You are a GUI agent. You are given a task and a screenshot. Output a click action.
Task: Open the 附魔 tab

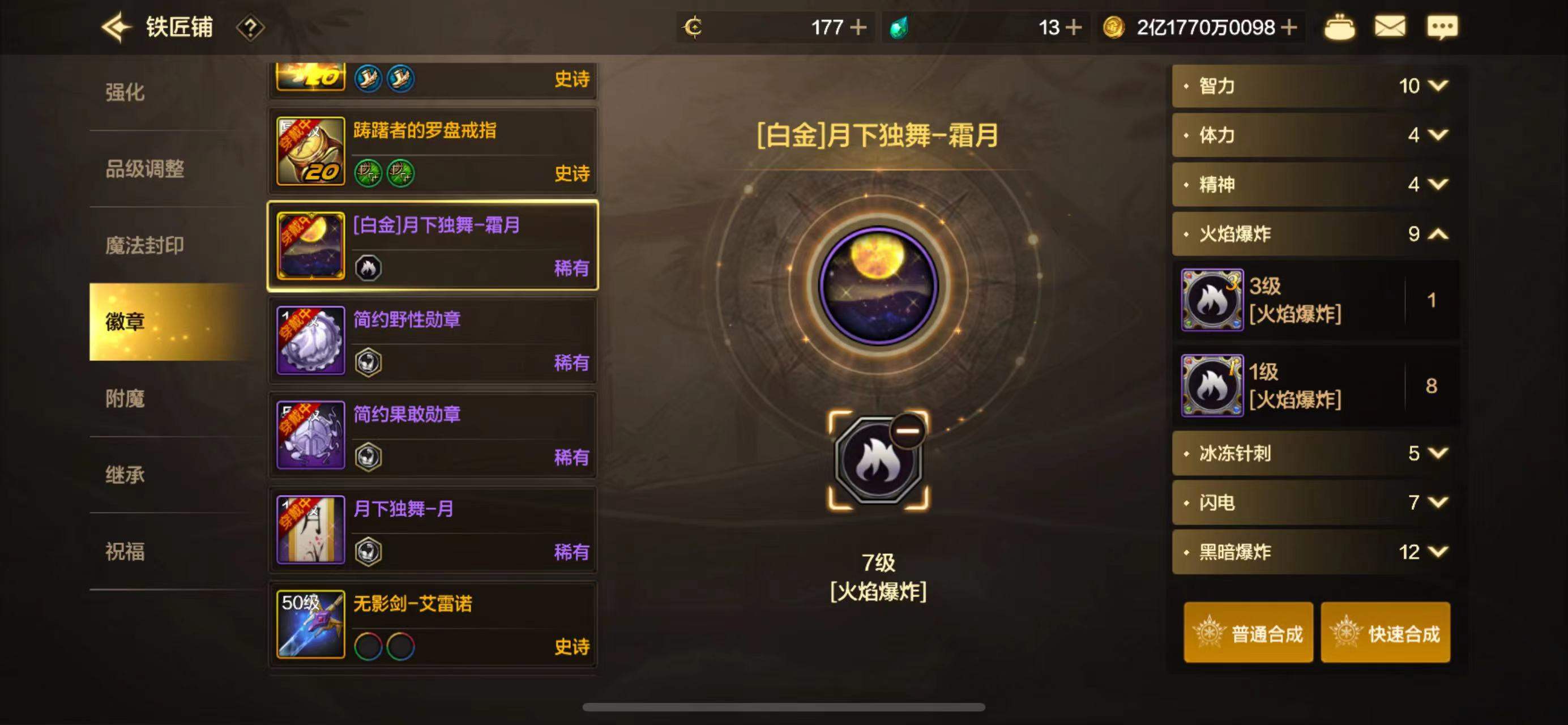click(x=125, y=399)
